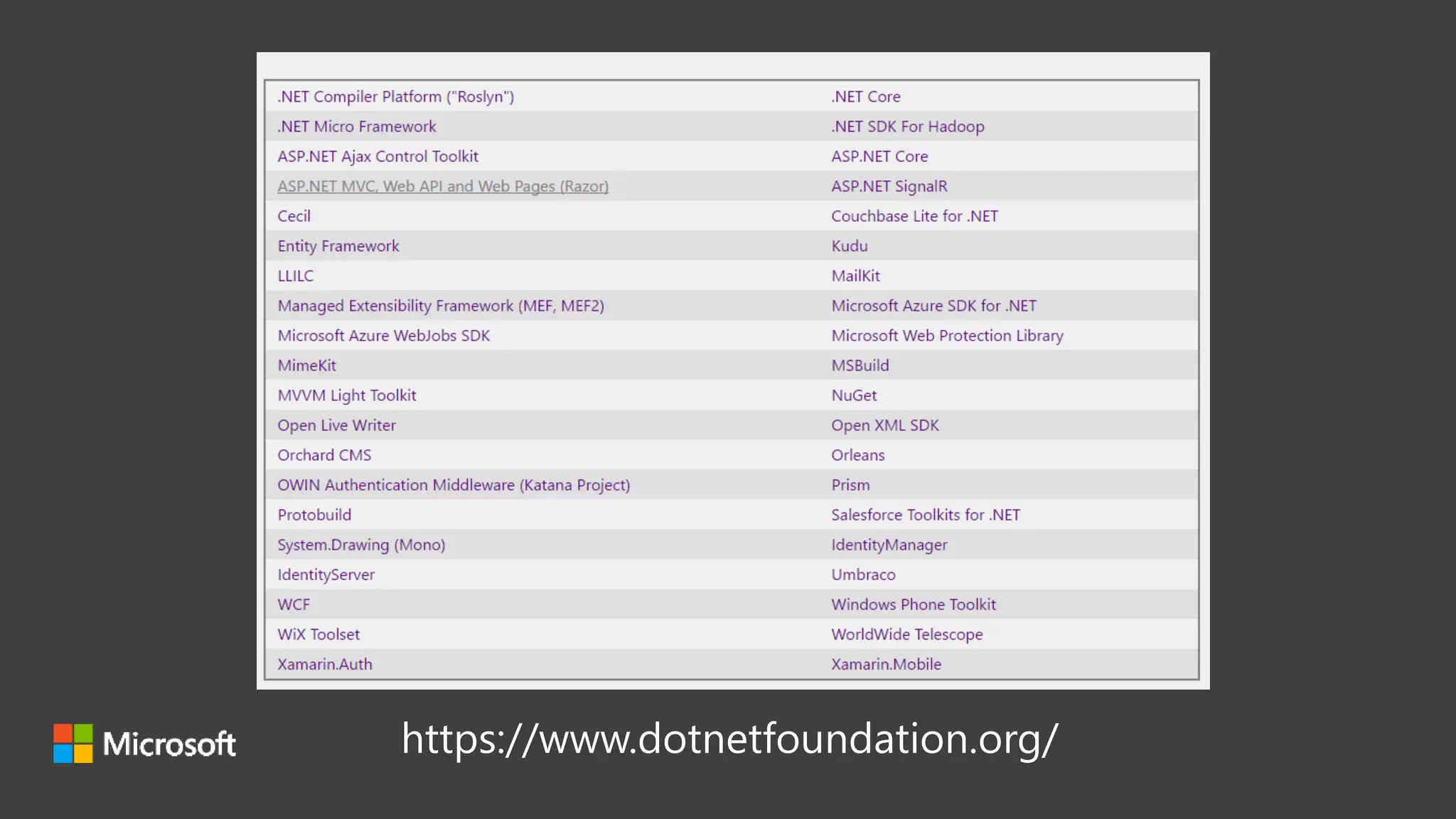Open the Kudu project link
The image size is (1456, 819).
850,246
